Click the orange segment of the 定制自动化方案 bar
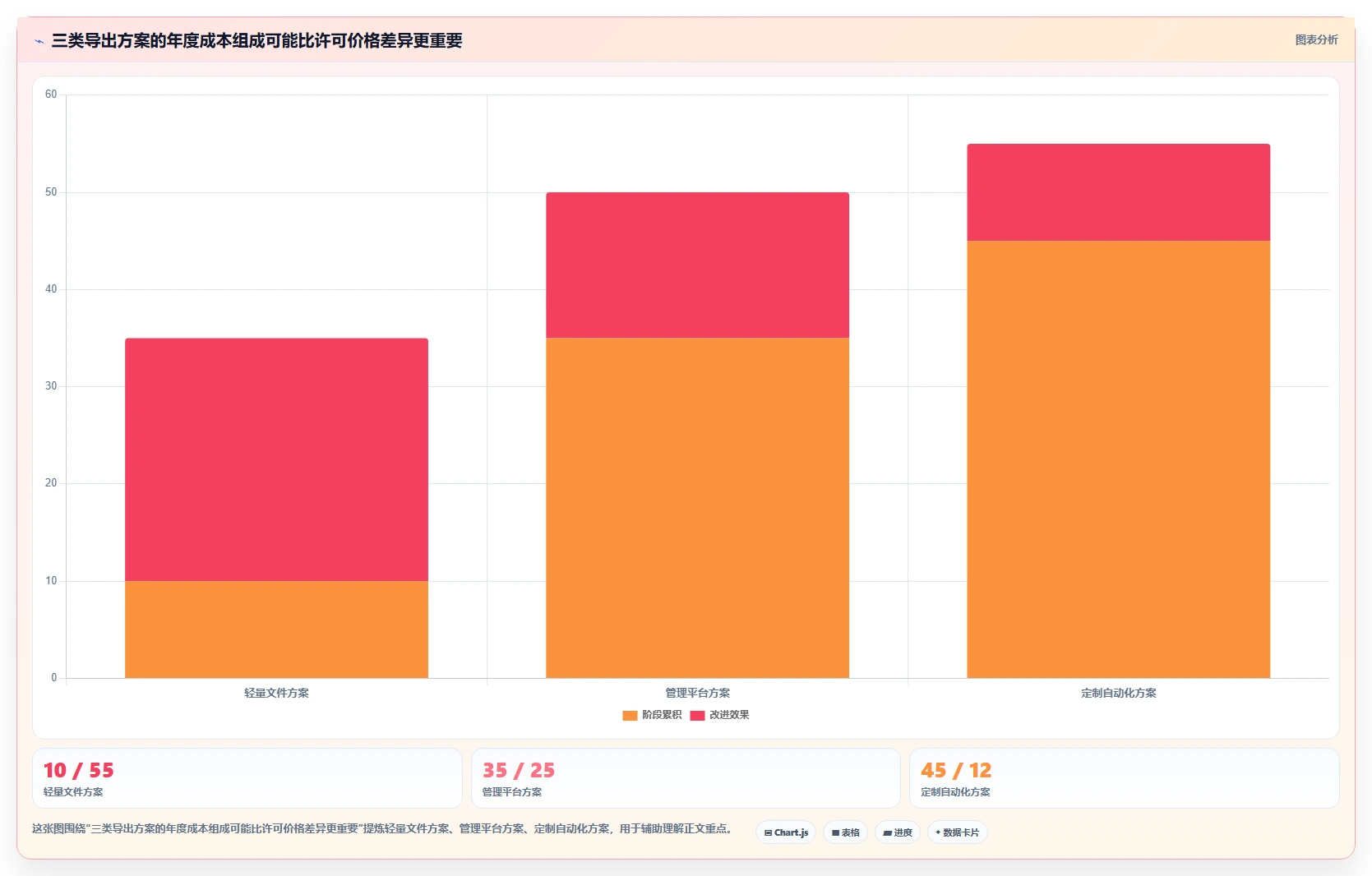The width and height of the screenshot is (1372, 876). coord(1118,459)
